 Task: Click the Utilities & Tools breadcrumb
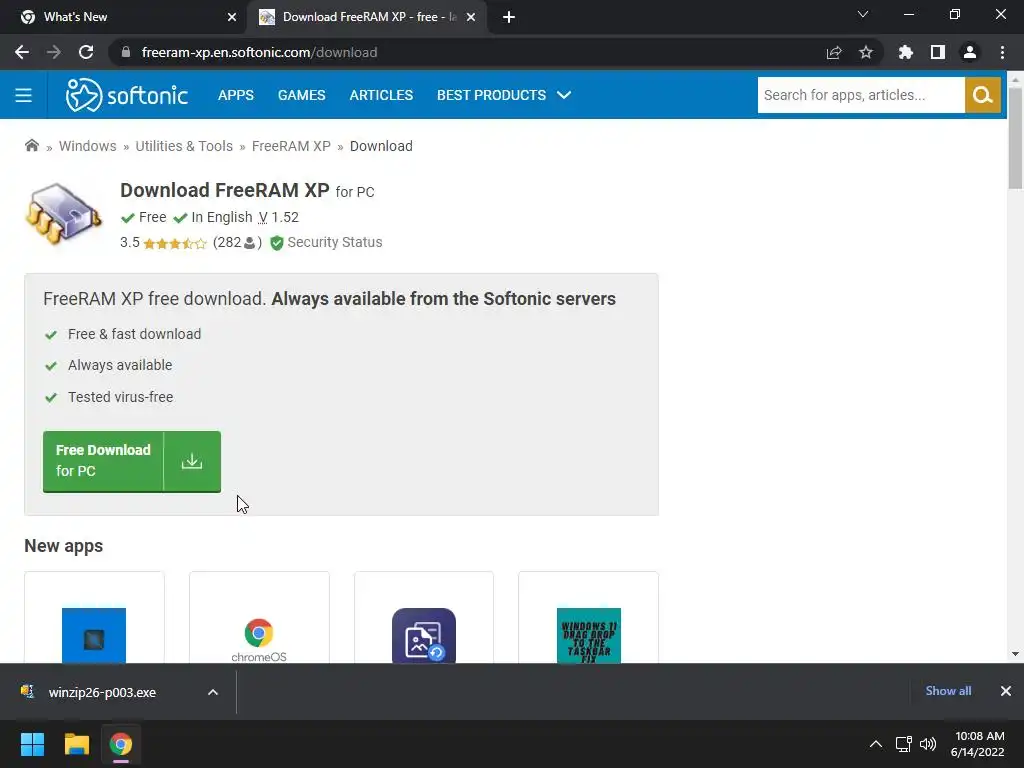tap(184, 146)
